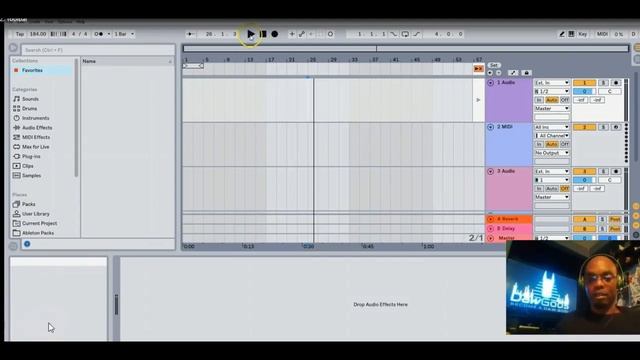Click the Set locator button
Screen dimensions: 640x360
point(493,65)
